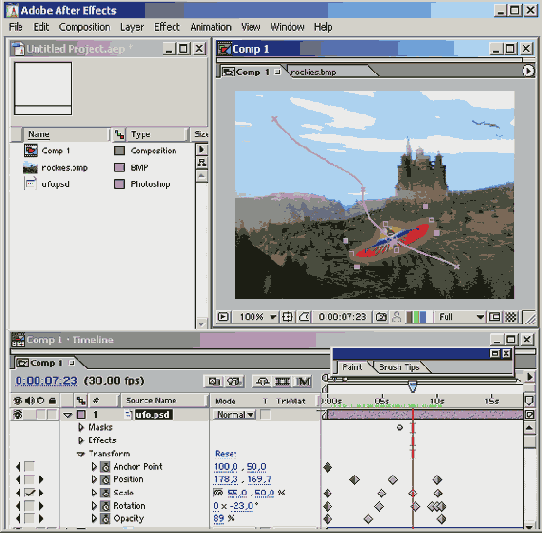Click the draft 3D timeline button
The image size is (542, 533).
235,381
